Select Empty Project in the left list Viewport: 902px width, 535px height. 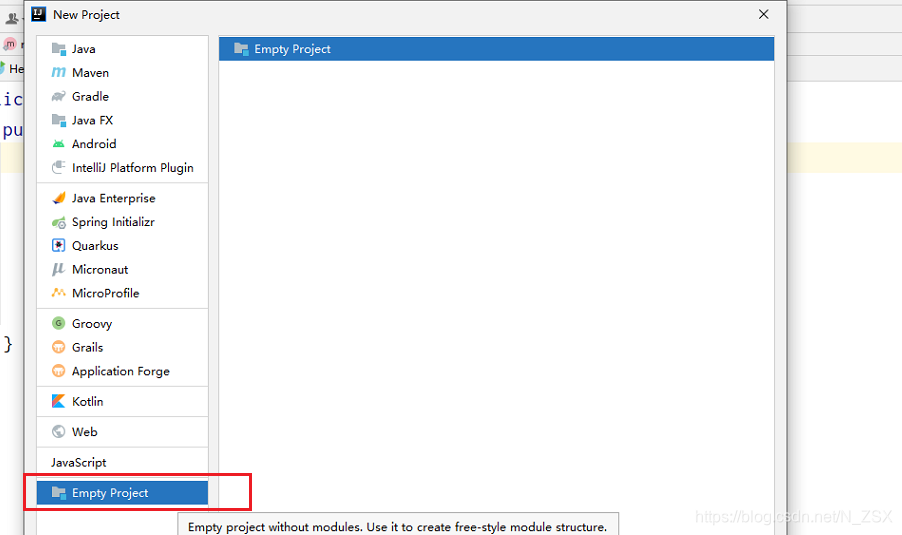123,492
